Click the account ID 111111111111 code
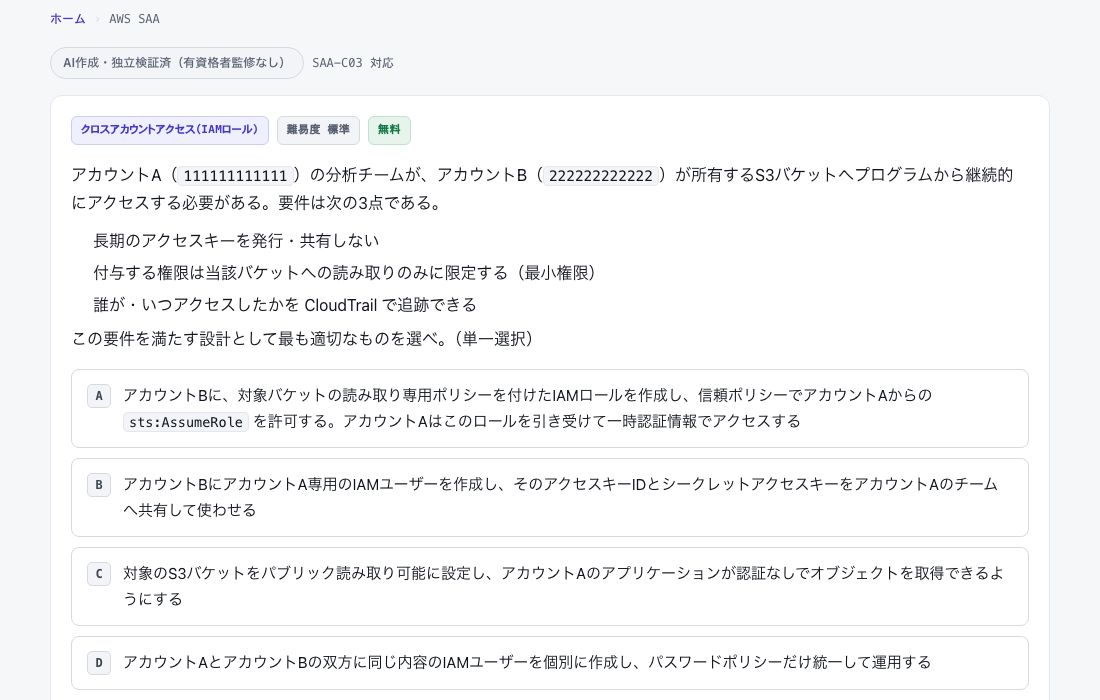Viewport: 1100px width, 700px height. 235,175
